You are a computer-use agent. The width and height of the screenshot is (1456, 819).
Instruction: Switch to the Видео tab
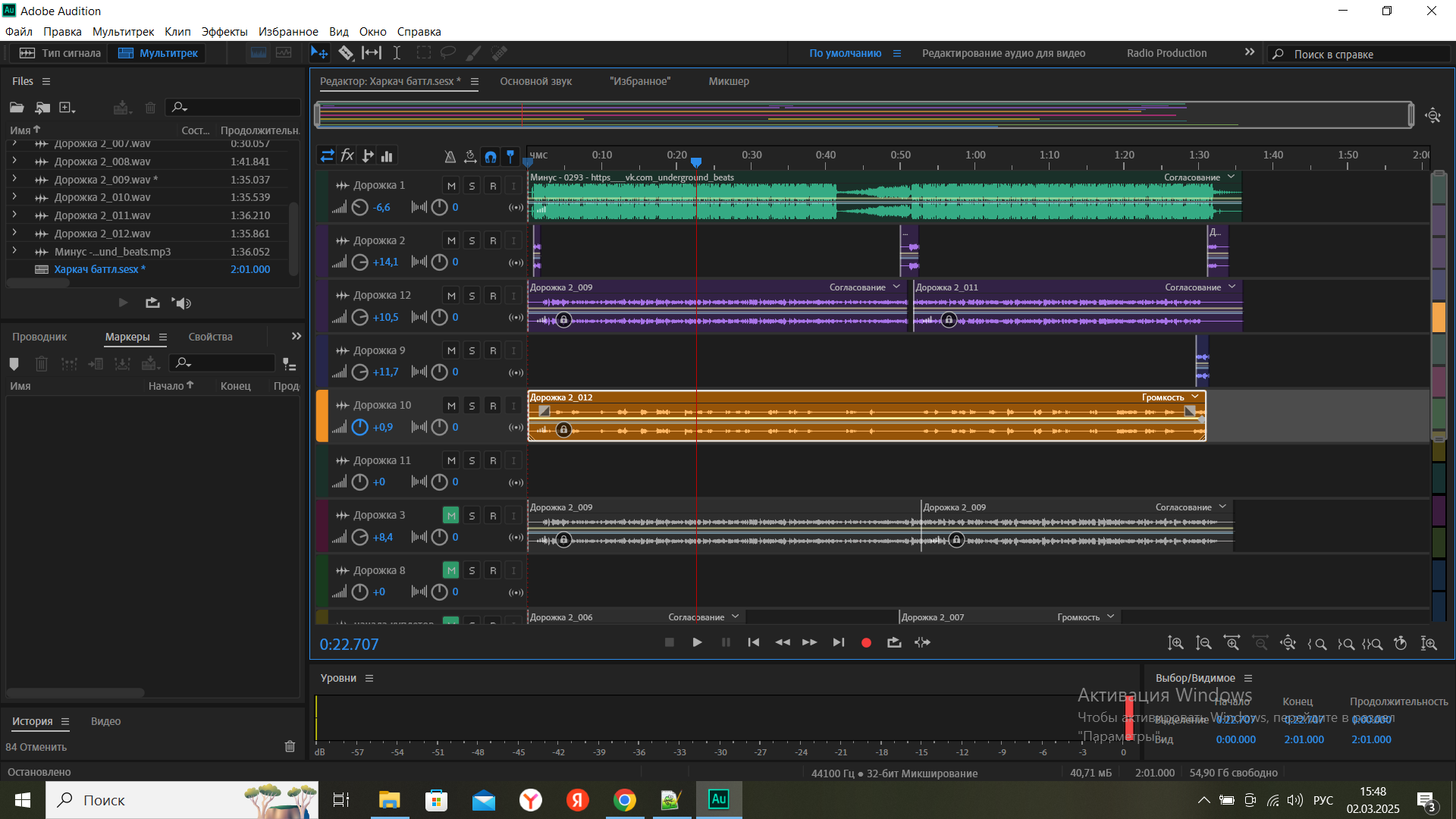(x=105, y=721)
